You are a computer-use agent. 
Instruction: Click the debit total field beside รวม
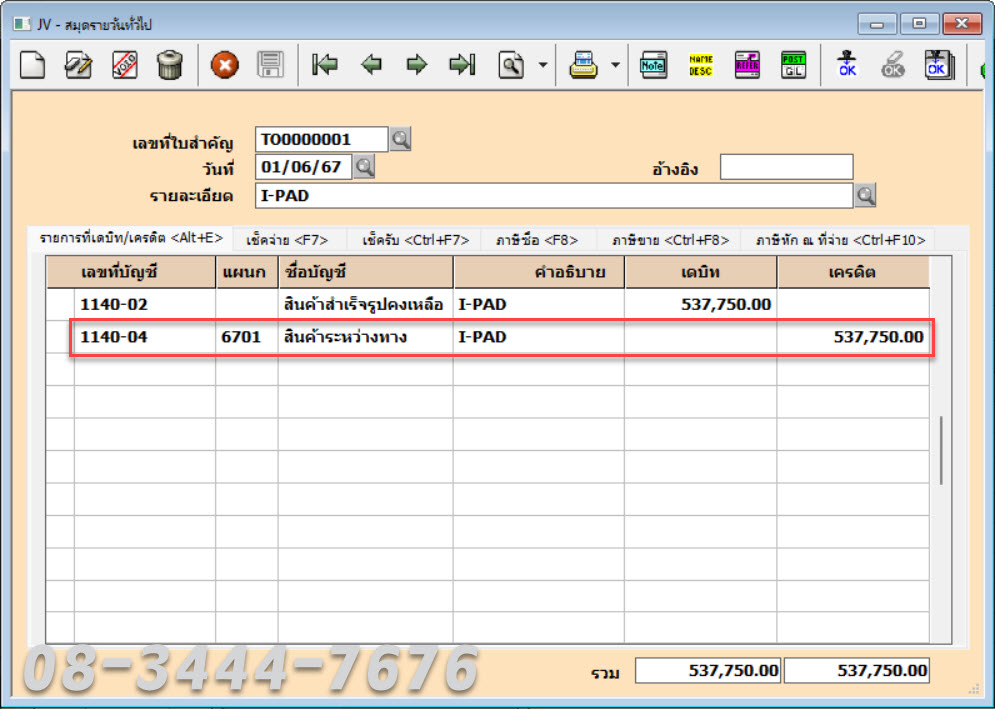[x=708, y=670]
